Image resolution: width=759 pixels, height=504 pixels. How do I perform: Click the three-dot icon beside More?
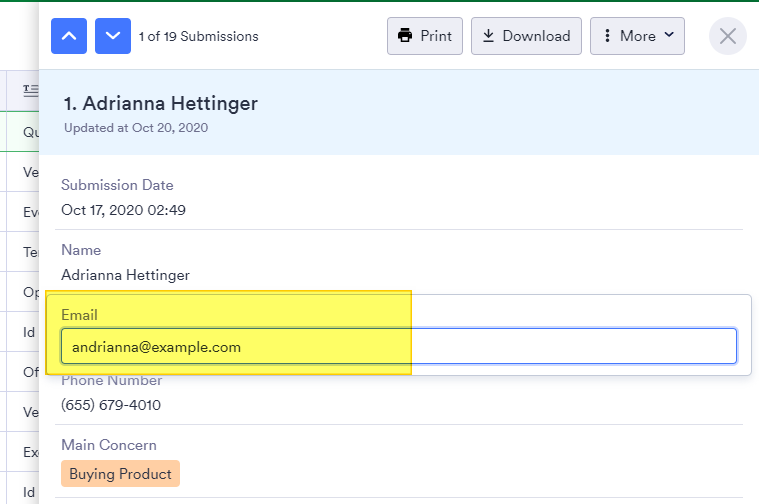[x=607, y=36]
